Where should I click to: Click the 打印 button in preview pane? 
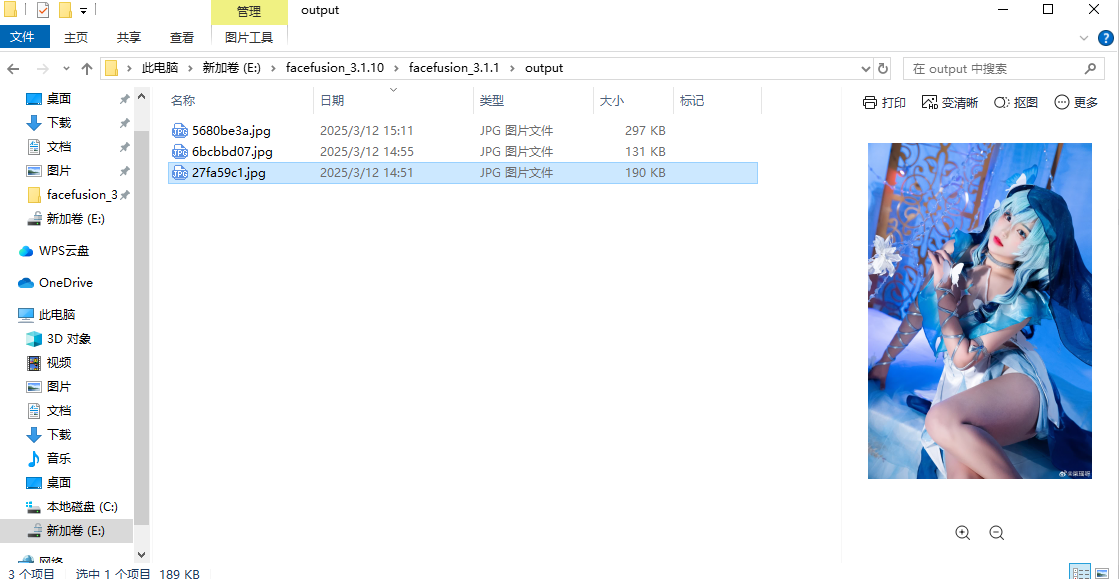point(884,103)
